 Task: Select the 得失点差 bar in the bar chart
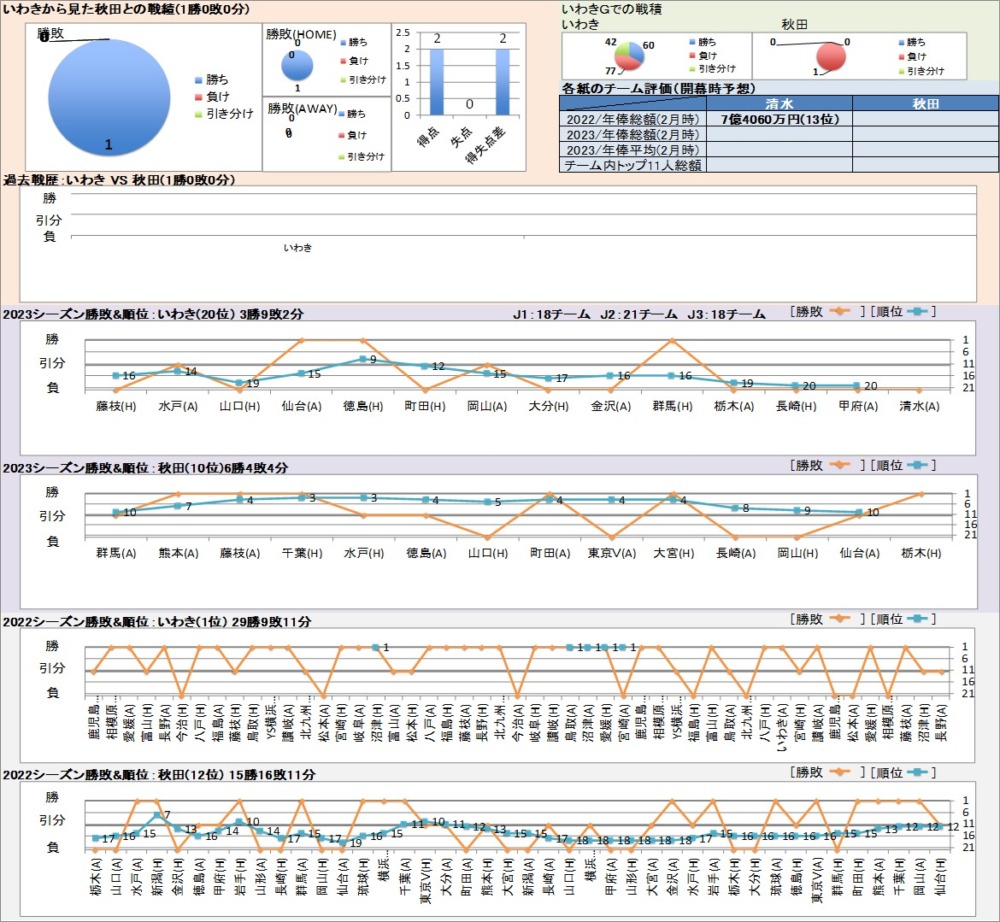502,85
